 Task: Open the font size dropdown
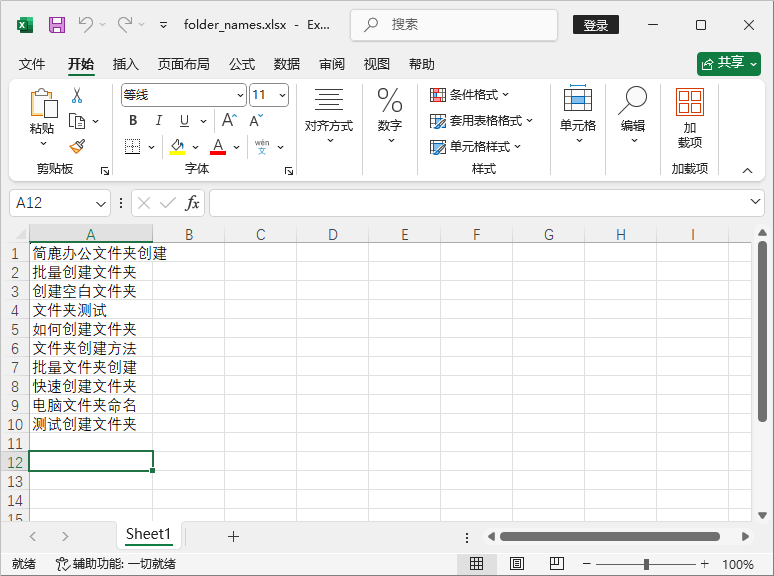click(282, 95)
